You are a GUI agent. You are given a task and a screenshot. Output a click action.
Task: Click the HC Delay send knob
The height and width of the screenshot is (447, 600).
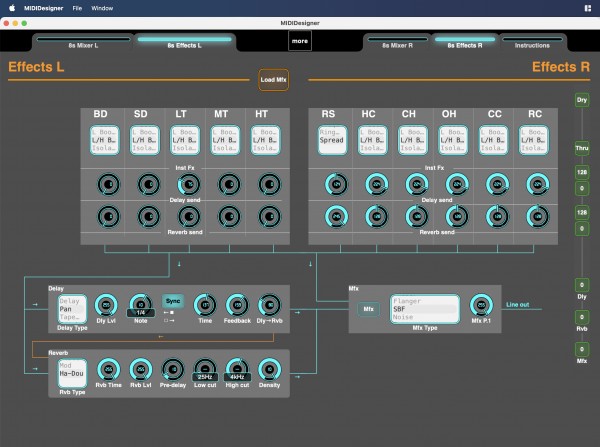point(377,184)
